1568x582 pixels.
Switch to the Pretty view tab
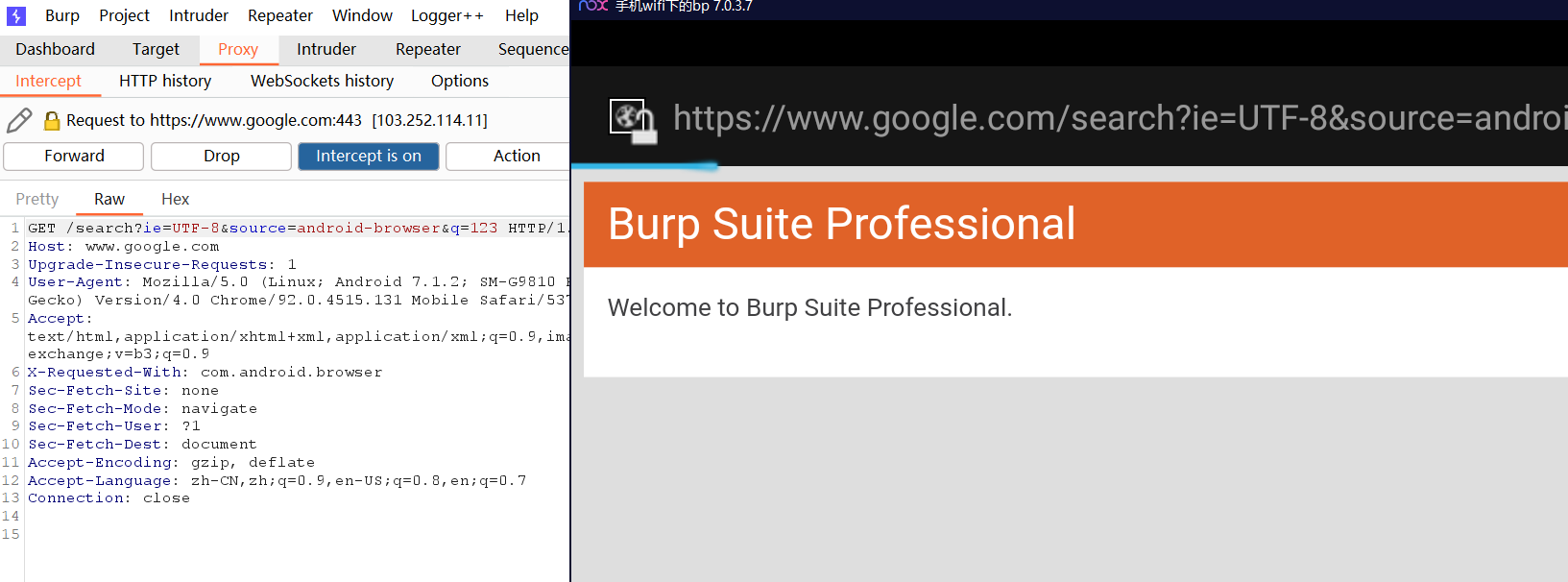(x=37, y=200)
